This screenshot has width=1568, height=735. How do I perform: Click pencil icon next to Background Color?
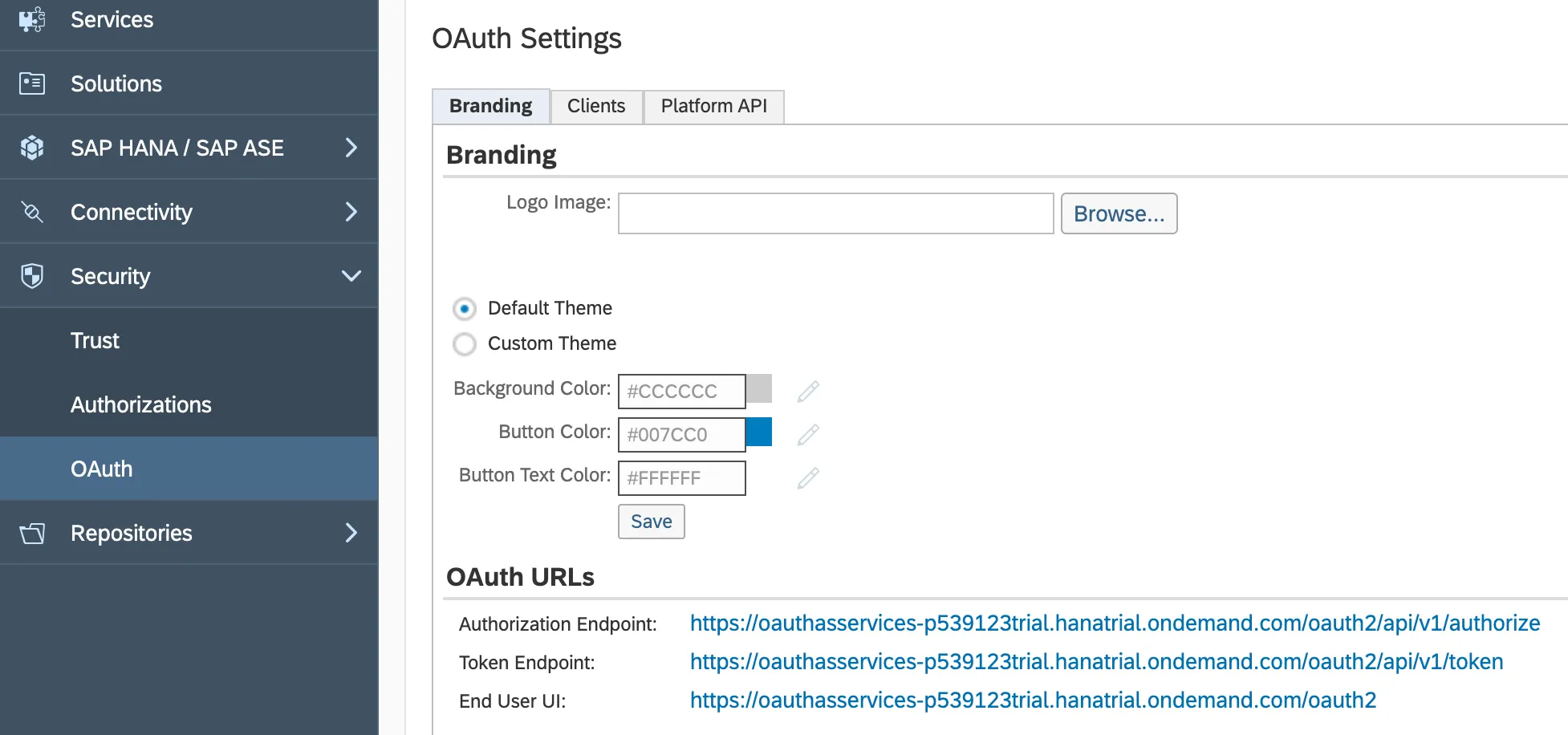click(808, 392)
